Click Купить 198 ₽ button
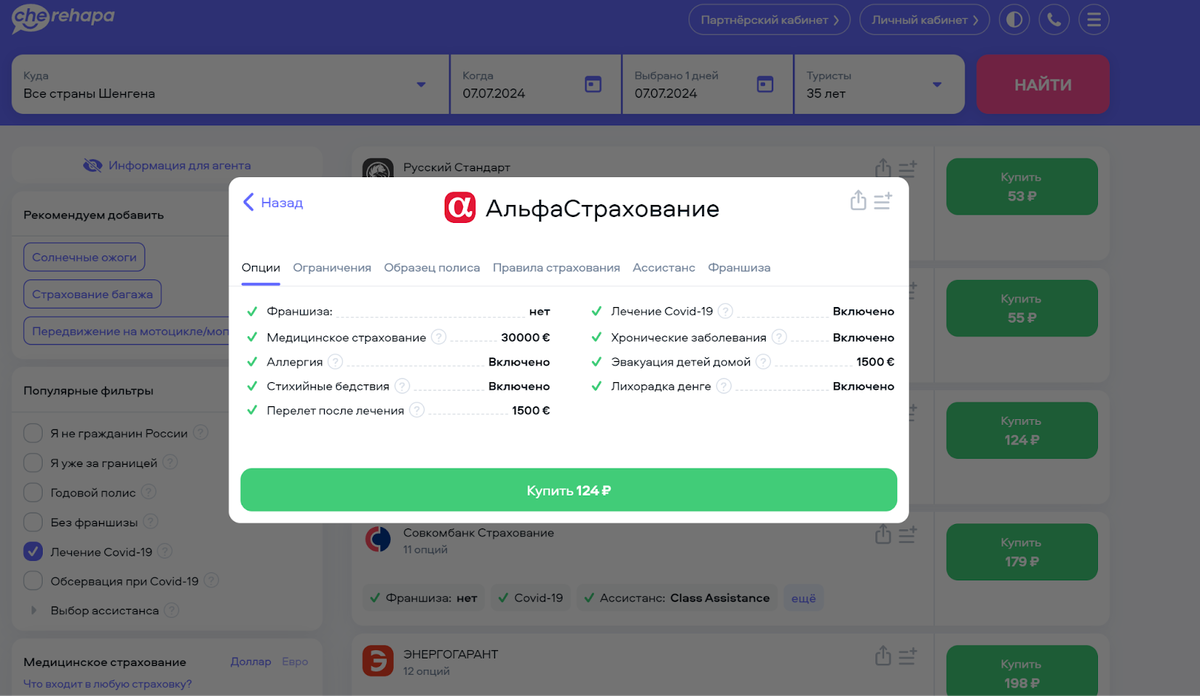Screen dimensions: 1200x696 point(1021,671)
